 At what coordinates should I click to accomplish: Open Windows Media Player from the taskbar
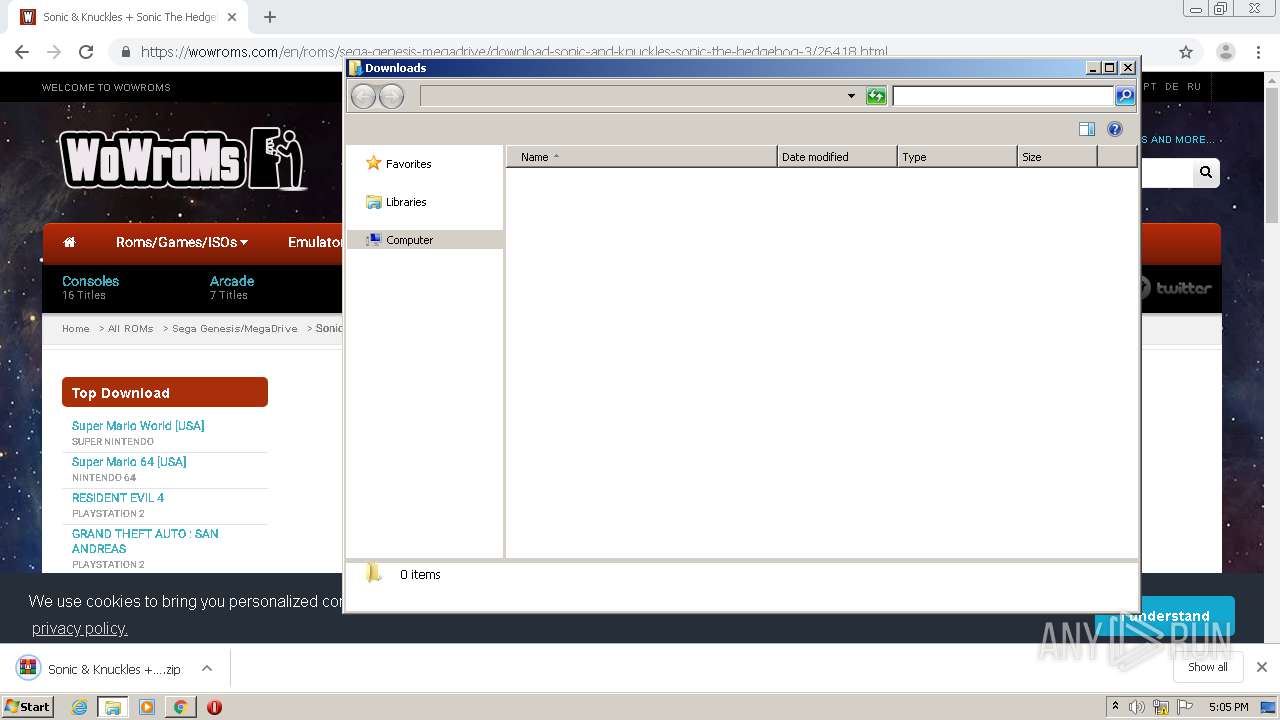(x=147, y=707)
